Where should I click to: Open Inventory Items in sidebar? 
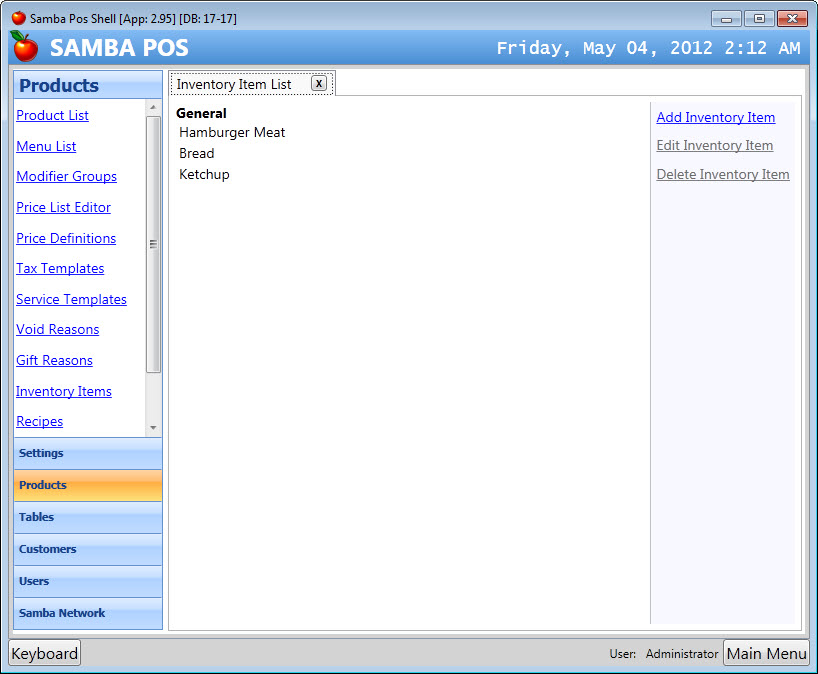[64, 391]
